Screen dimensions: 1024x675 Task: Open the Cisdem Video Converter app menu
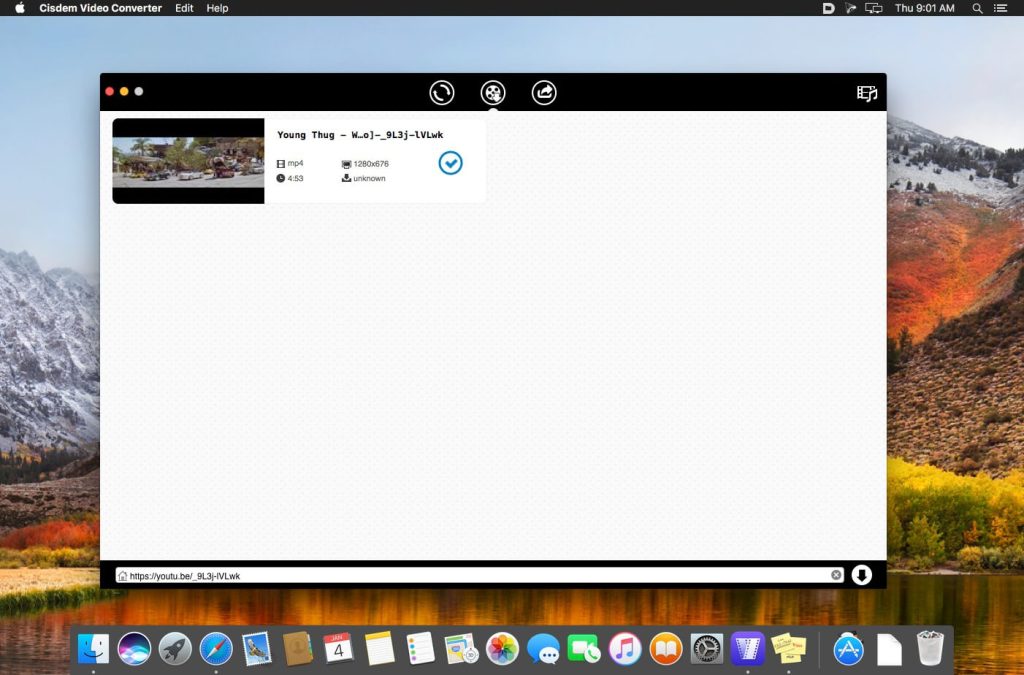coord(100,8)
